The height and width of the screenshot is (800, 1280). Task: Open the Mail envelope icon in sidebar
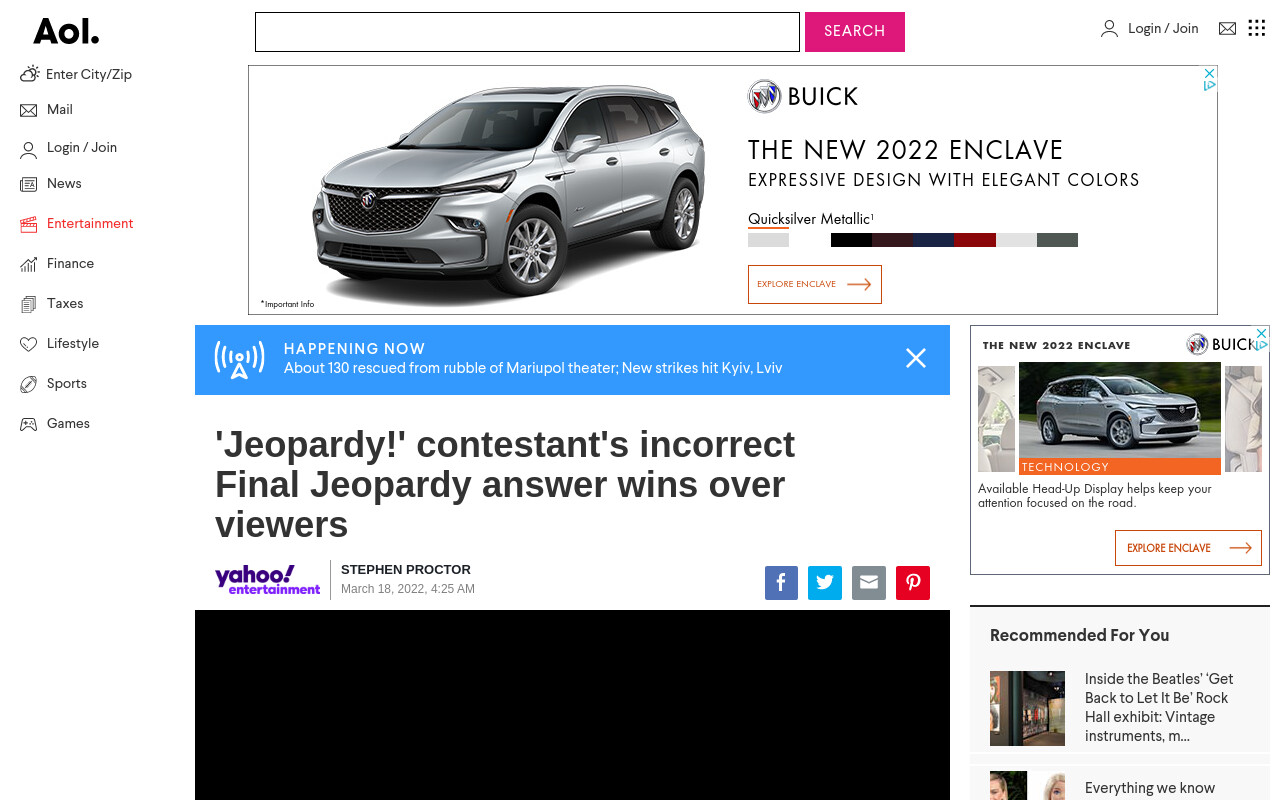click(x=28, y=110)
